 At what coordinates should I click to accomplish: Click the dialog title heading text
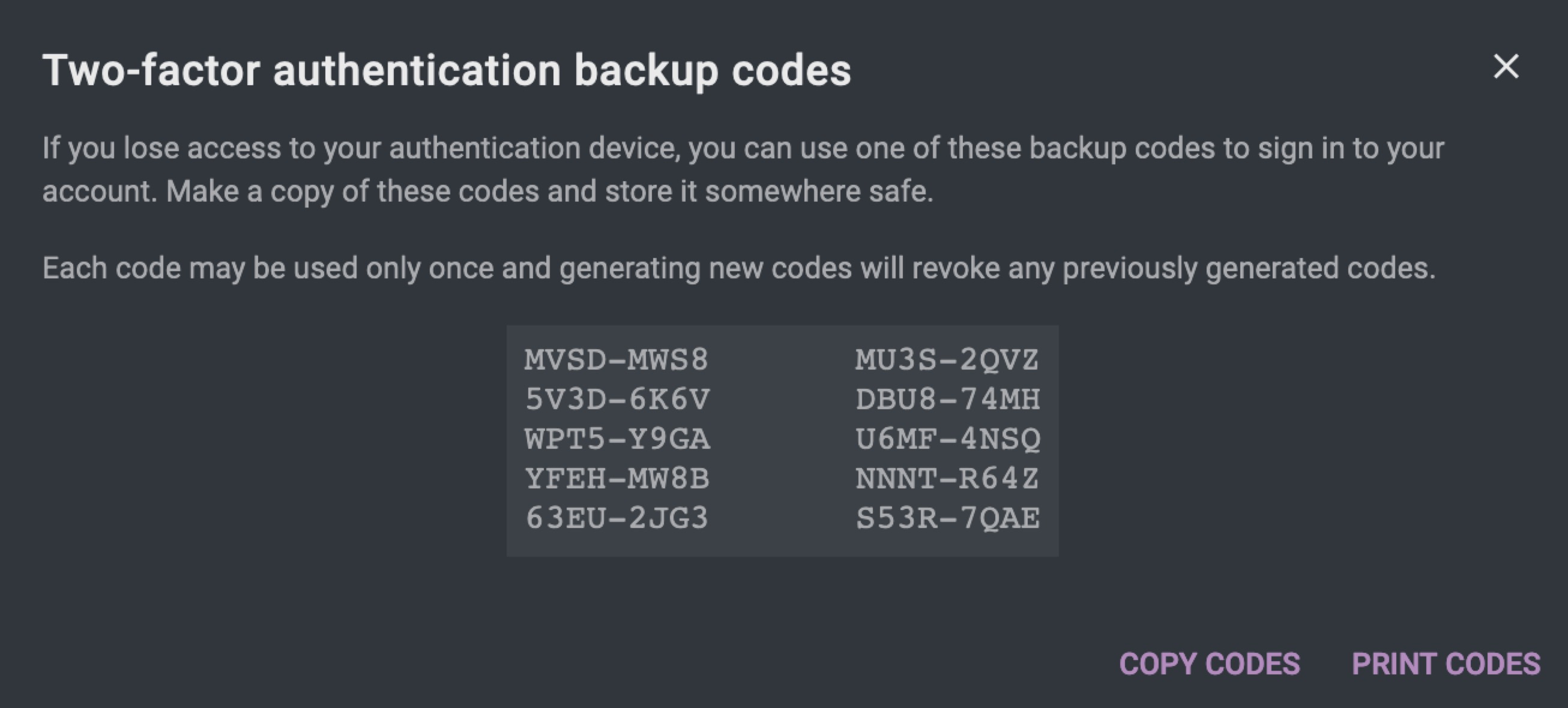pyautogui.click(x=446, y=71)
